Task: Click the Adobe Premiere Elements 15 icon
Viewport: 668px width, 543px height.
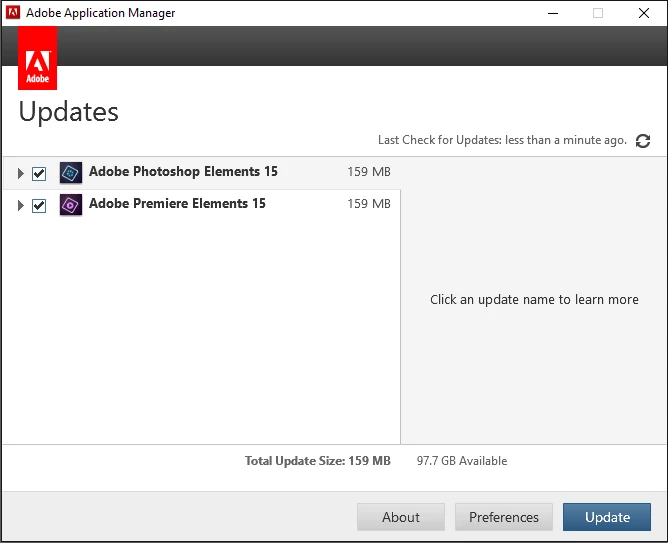Action: pyautogui.click(x=71, y=205)
